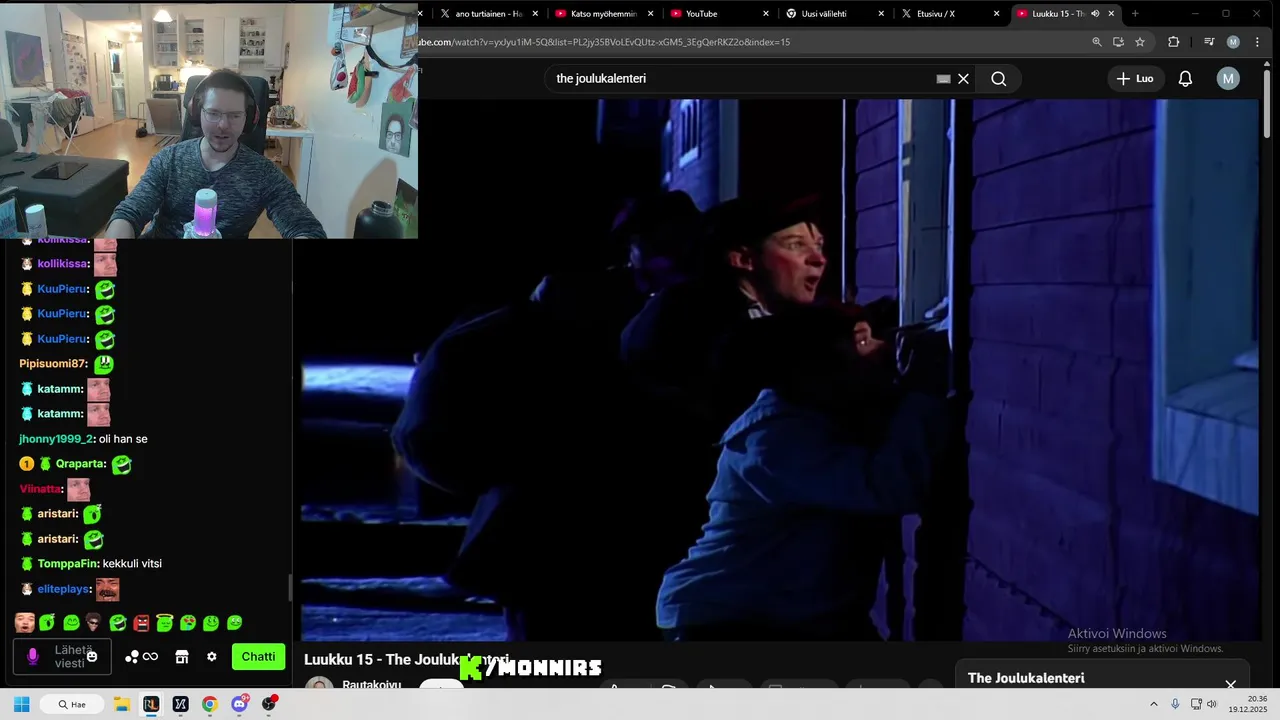The image size is (1280, 720).
Task: Open the Windows Start menu
Action: point(22,704)
